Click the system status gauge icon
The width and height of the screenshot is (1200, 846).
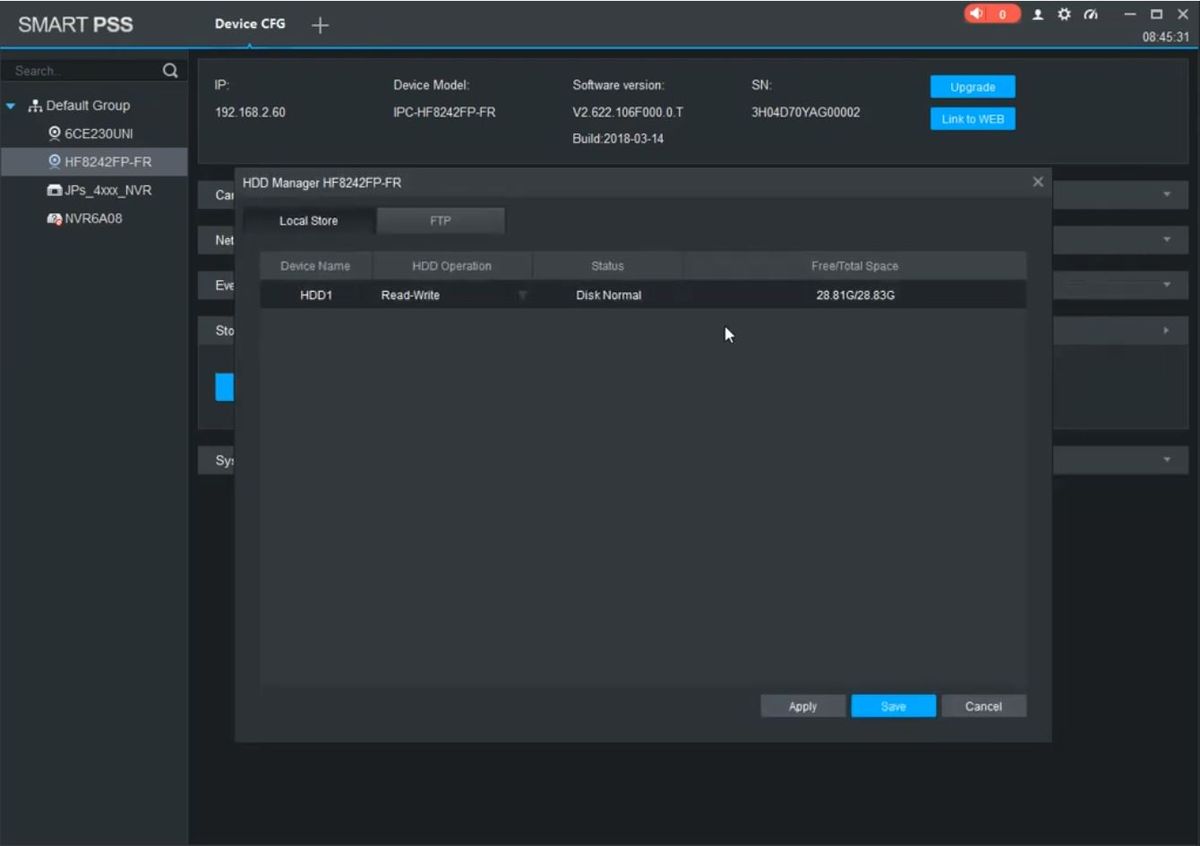point(1090,15)
